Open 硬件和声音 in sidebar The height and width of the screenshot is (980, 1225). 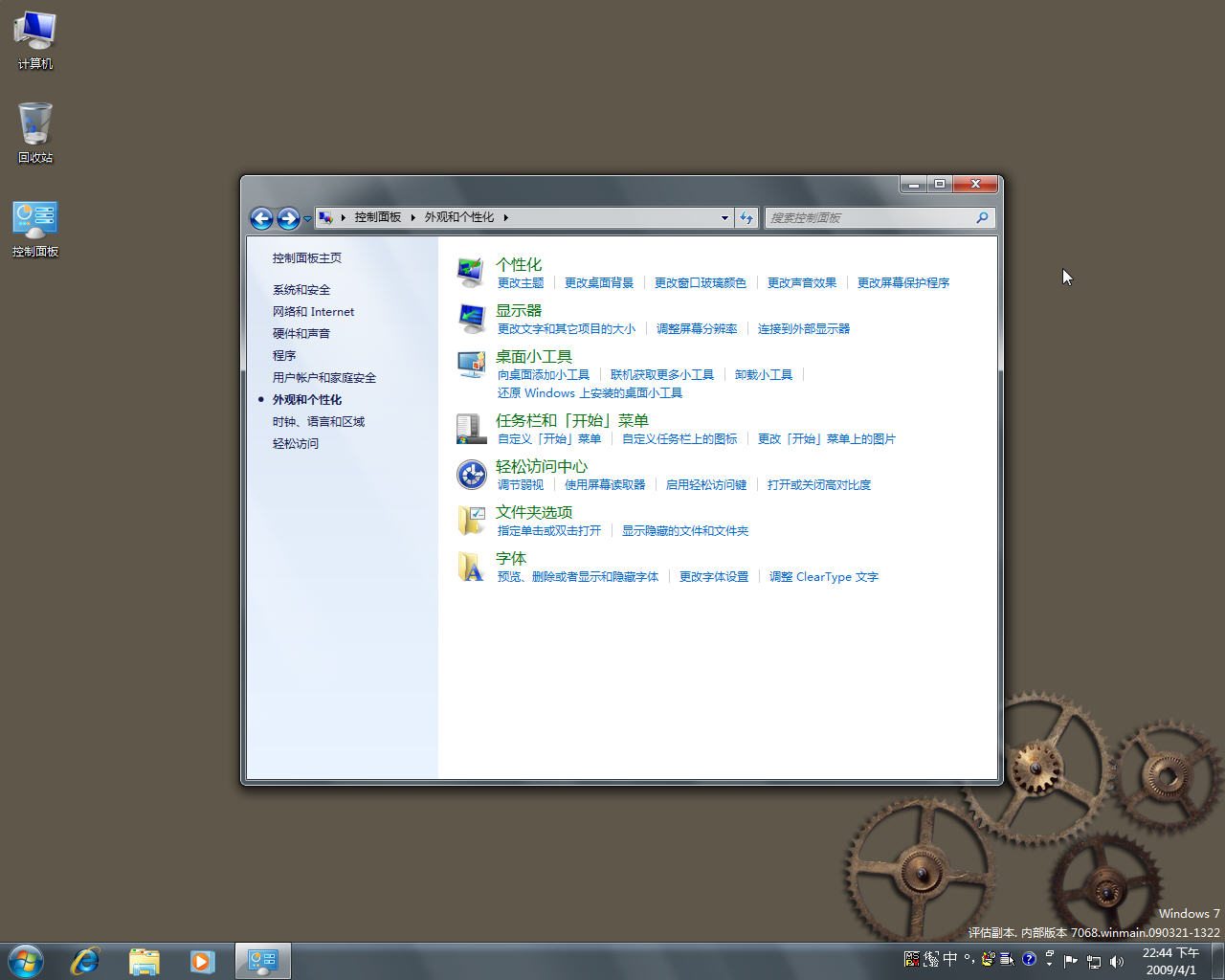(x=301, y=334)
